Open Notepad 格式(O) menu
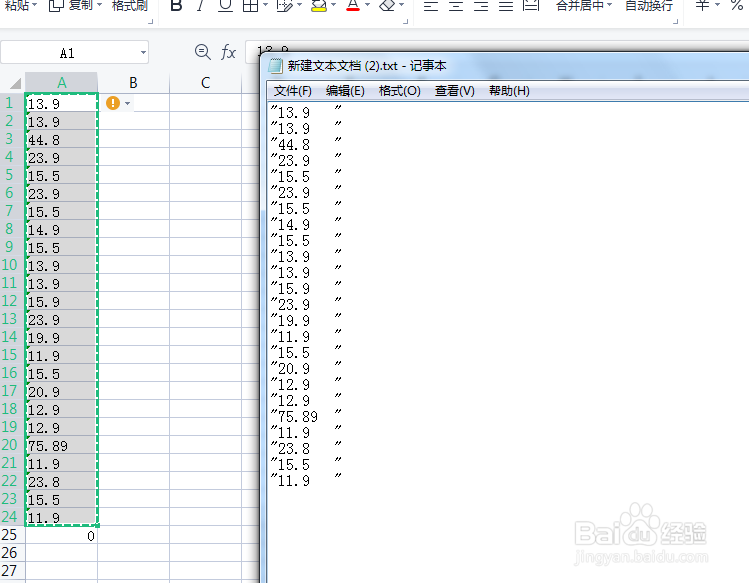749x583 pixels. [399, 91]
